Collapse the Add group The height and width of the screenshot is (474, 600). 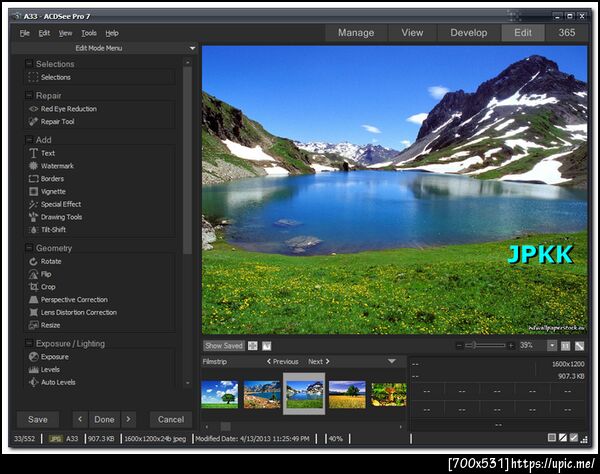(x=29, y=140)
